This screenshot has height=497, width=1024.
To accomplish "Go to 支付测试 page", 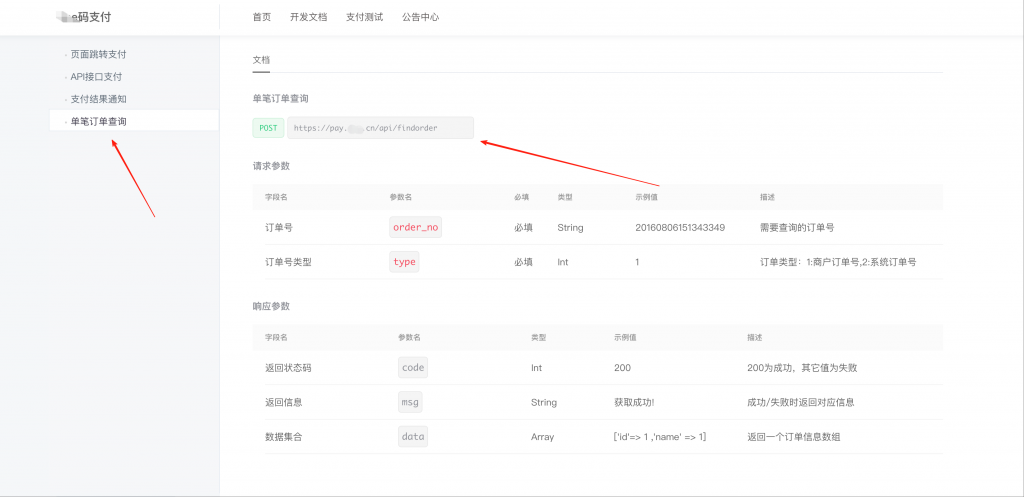I will [364, 18].
